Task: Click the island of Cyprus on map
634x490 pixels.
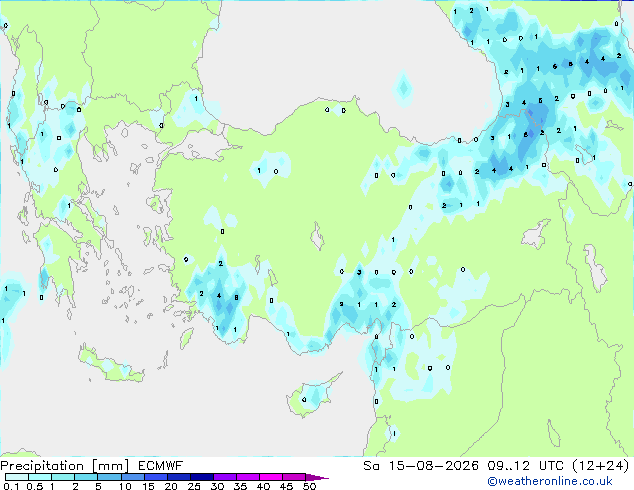Action: point(312,395)
